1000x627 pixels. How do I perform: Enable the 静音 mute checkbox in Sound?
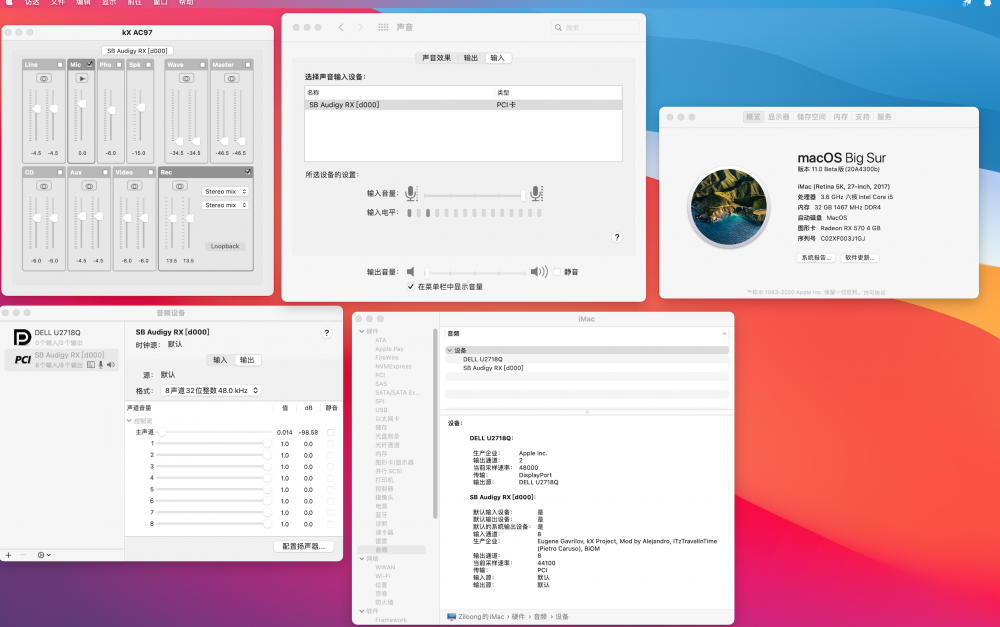557,272
